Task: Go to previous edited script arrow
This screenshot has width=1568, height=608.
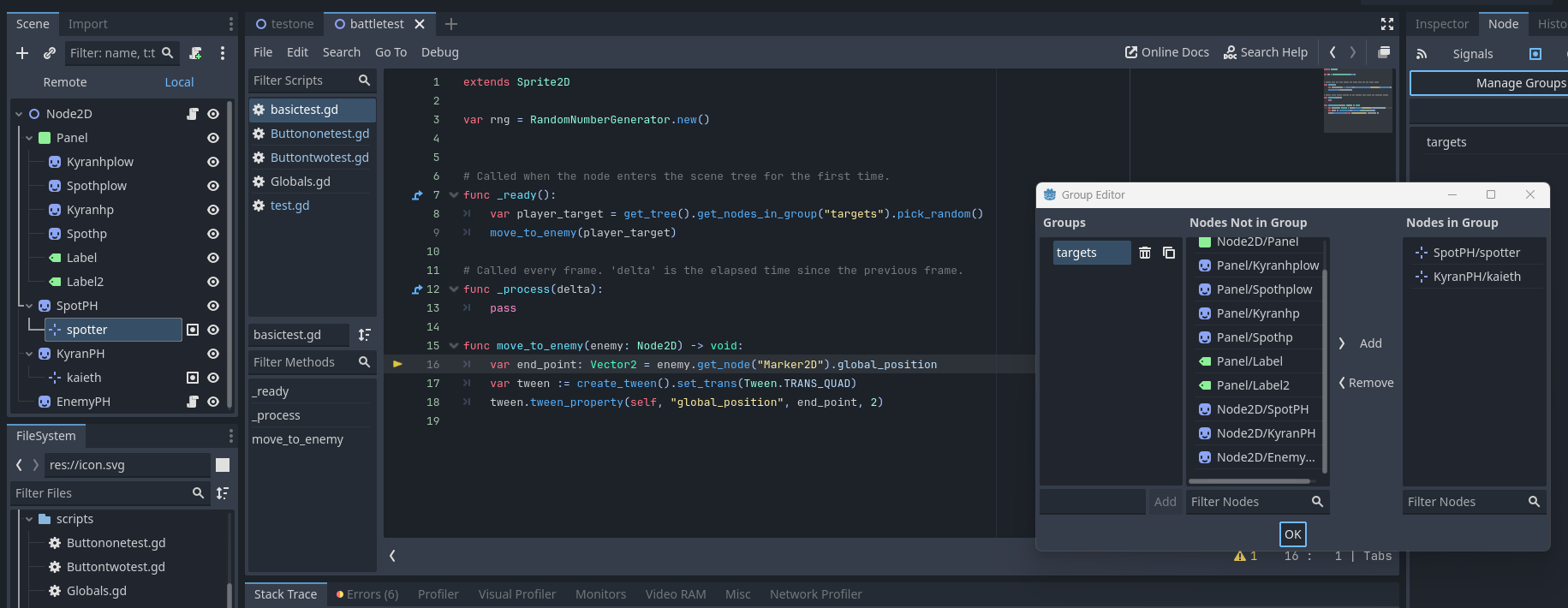Action: pyautogui.click(x=1333, y=52)
